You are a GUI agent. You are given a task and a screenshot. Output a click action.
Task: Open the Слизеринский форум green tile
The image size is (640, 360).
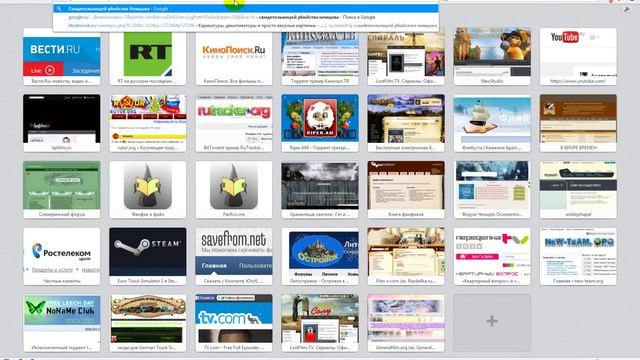pyautogui.click(x=62, y=189)
